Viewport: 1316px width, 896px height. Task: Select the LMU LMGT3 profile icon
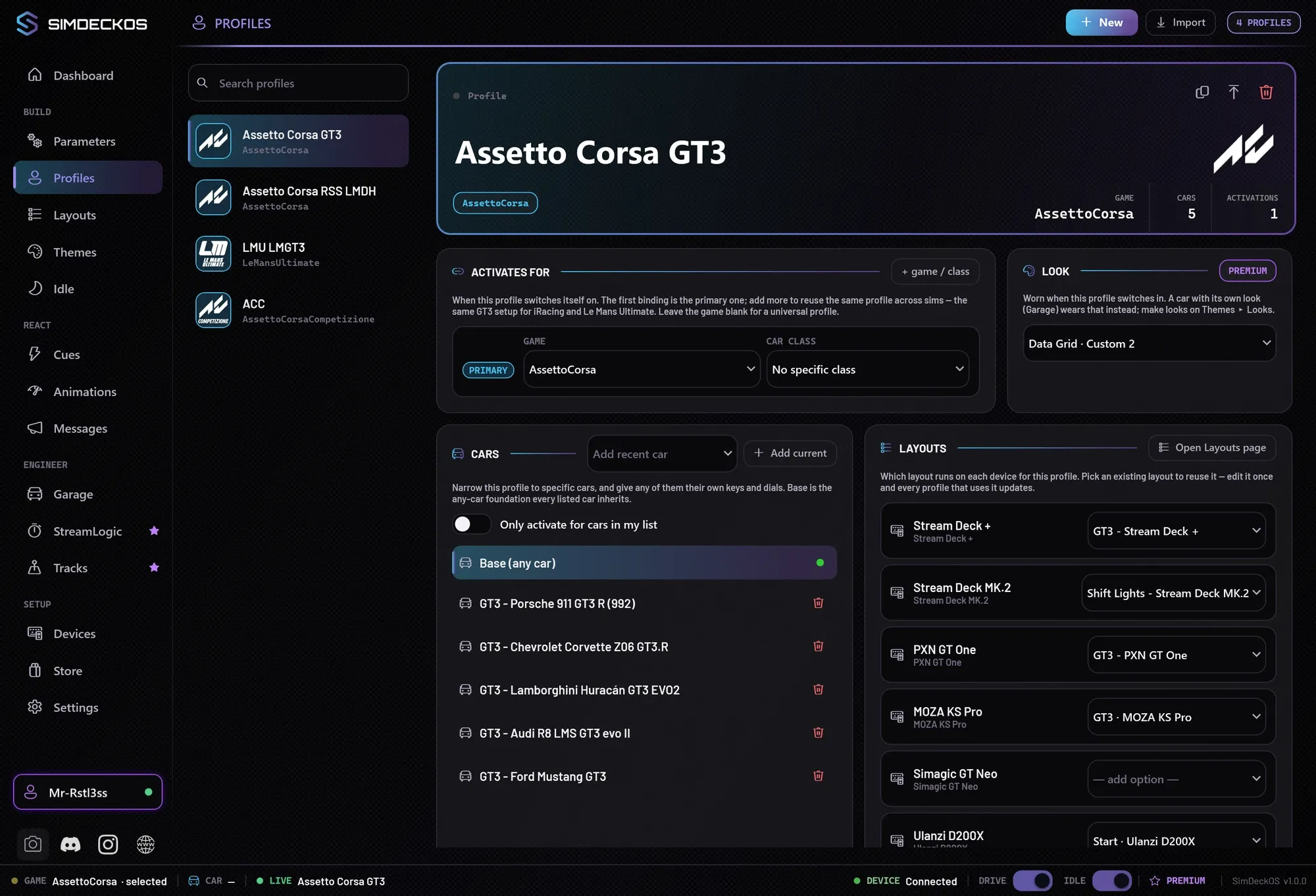(213, 254)
